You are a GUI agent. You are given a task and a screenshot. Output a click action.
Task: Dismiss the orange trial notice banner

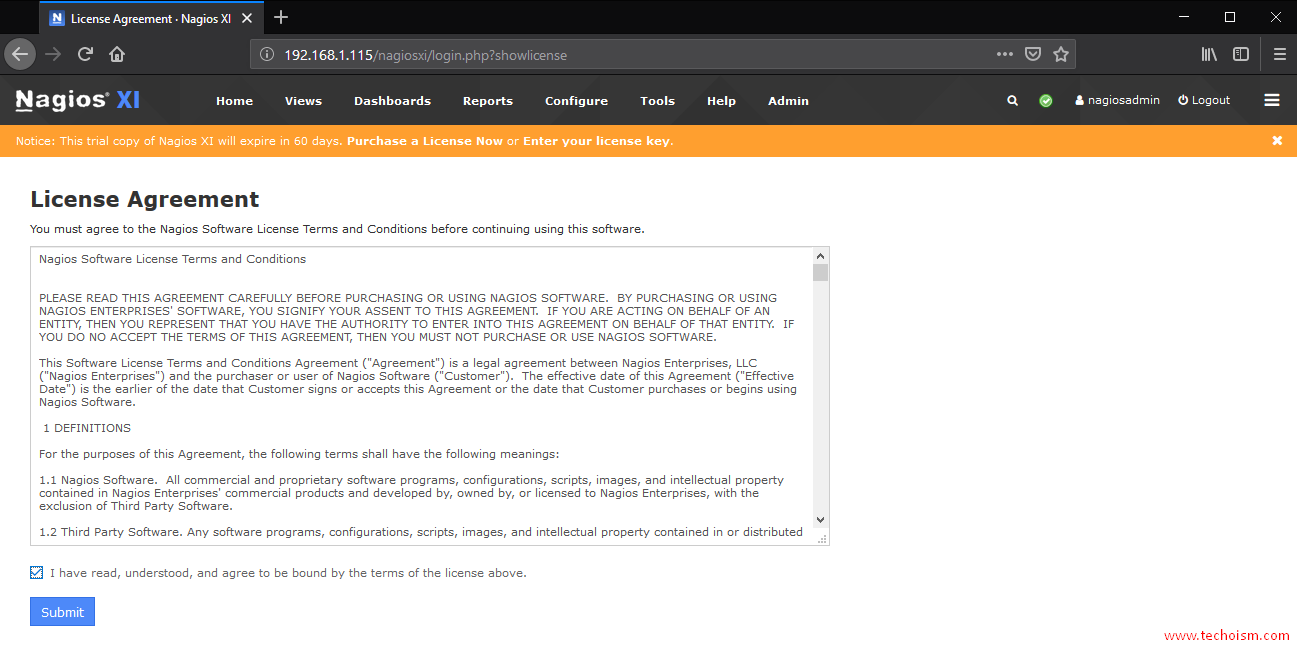point(1277,141)
